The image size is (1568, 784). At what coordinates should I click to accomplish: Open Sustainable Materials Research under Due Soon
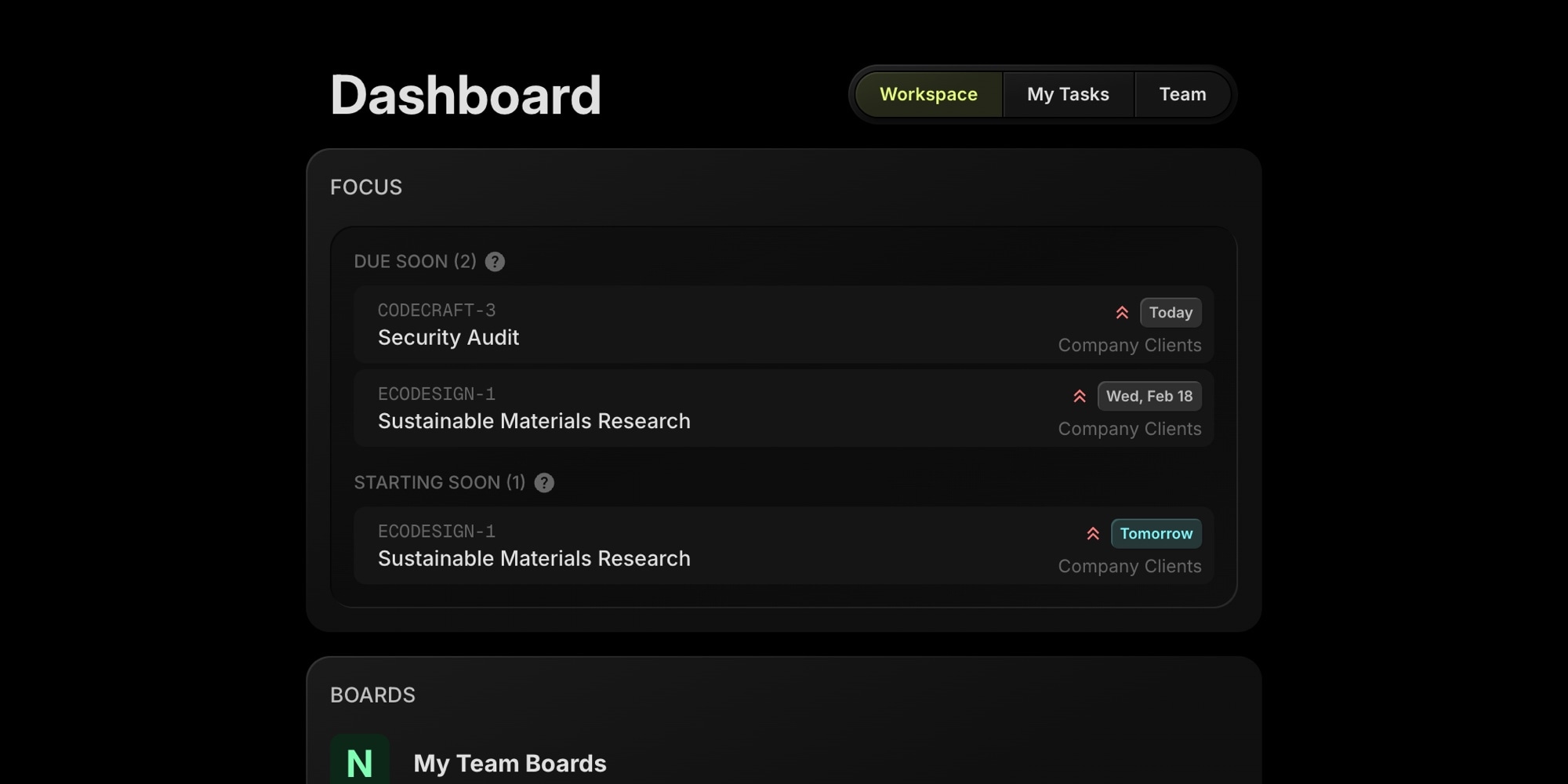534,422
